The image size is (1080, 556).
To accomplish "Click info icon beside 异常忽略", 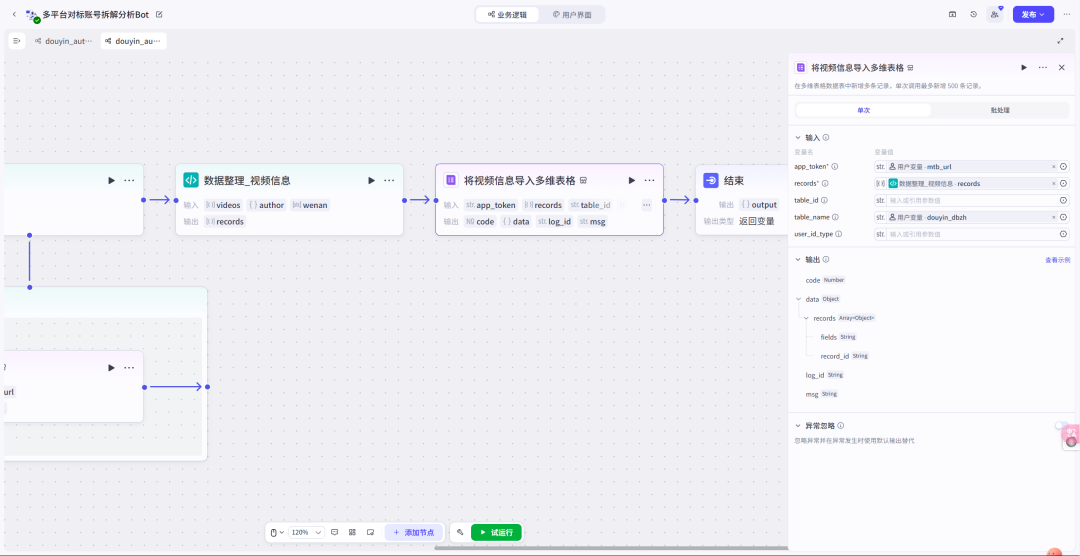I will coord(841,426).
